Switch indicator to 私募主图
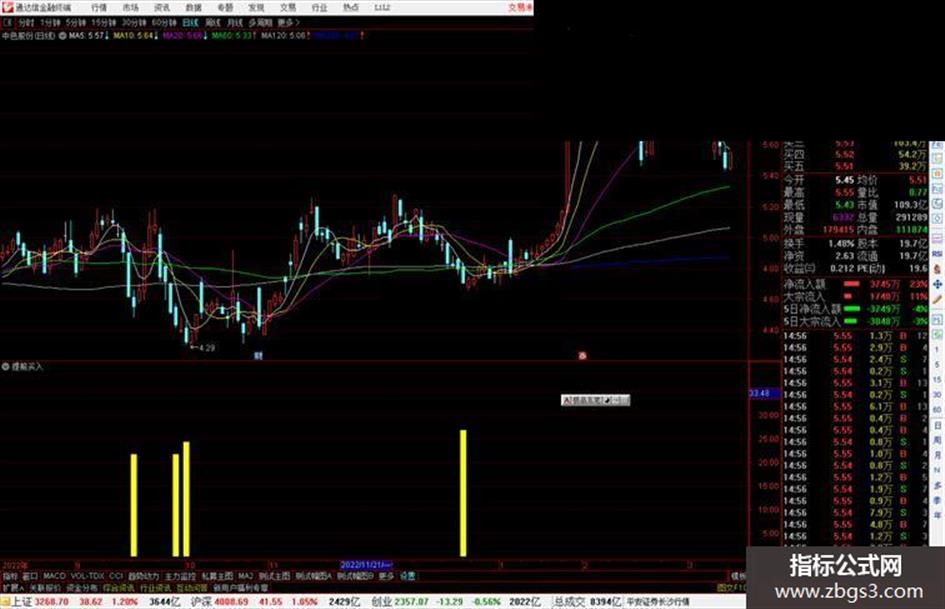The width and height of the screenshot is (945, 609). (x=218, y=576)
